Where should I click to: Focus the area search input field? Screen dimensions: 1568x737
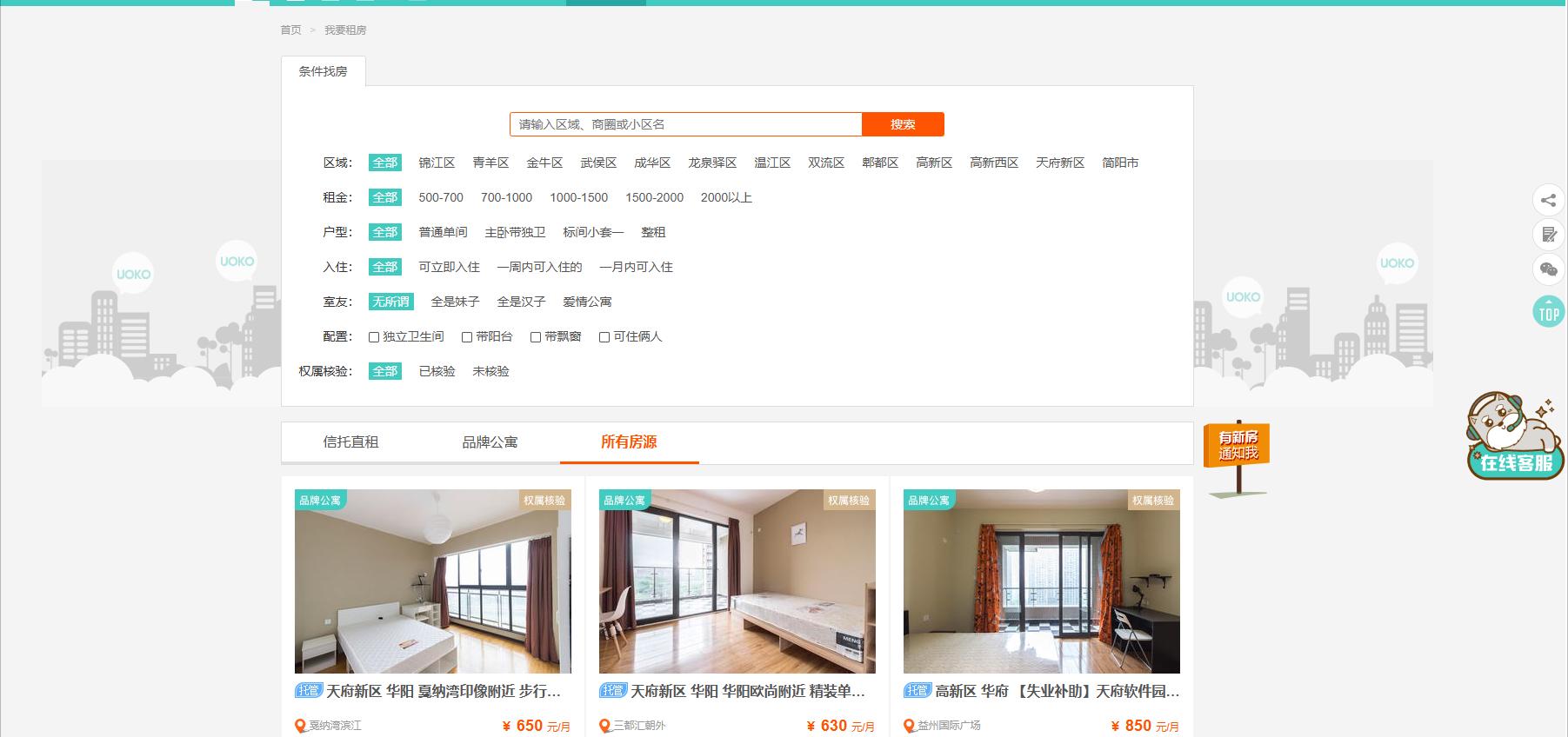tap(686, 124)
